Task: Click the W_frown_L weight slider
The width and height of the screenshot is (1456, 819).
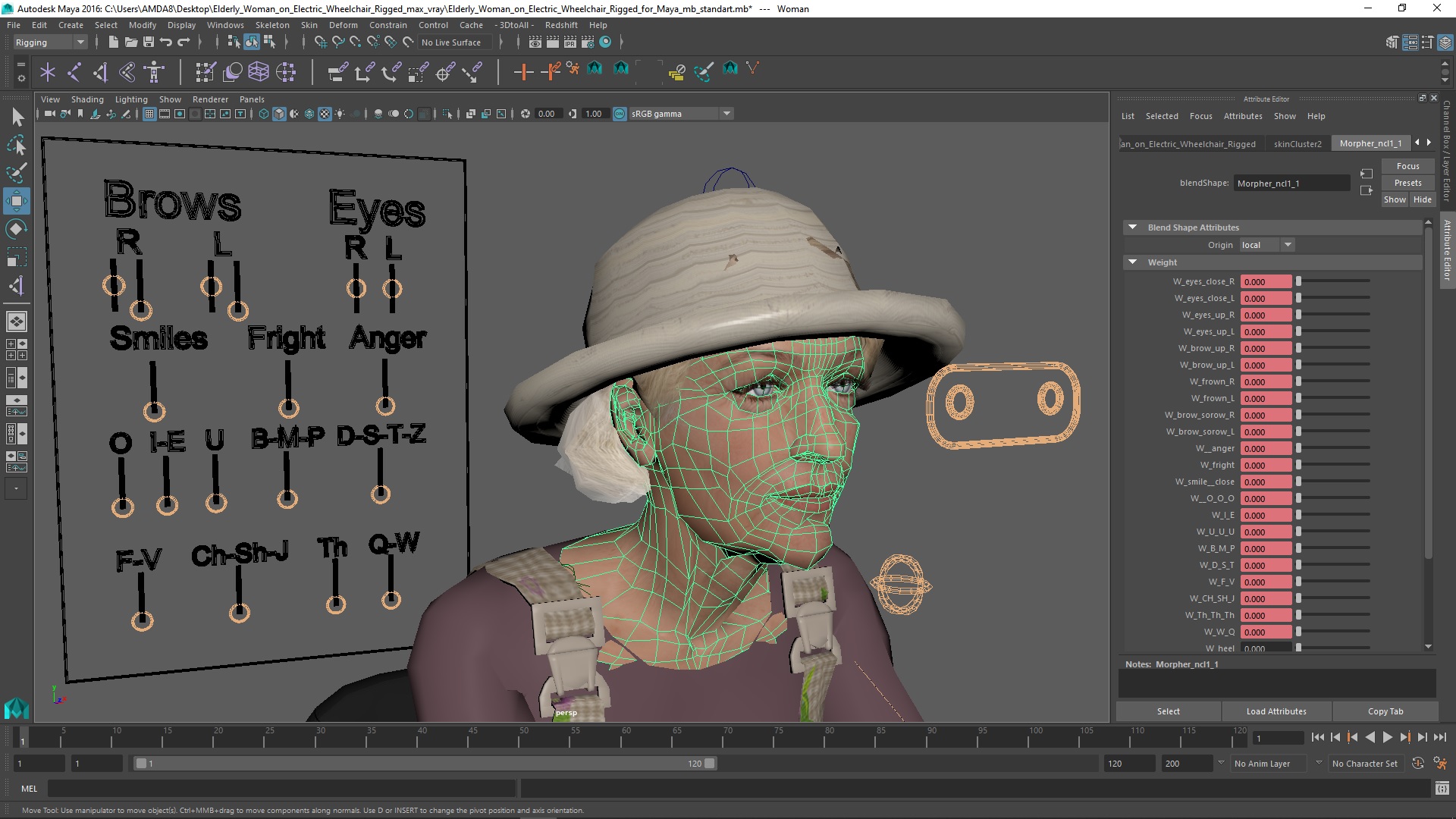Action: pos(1333,398)
